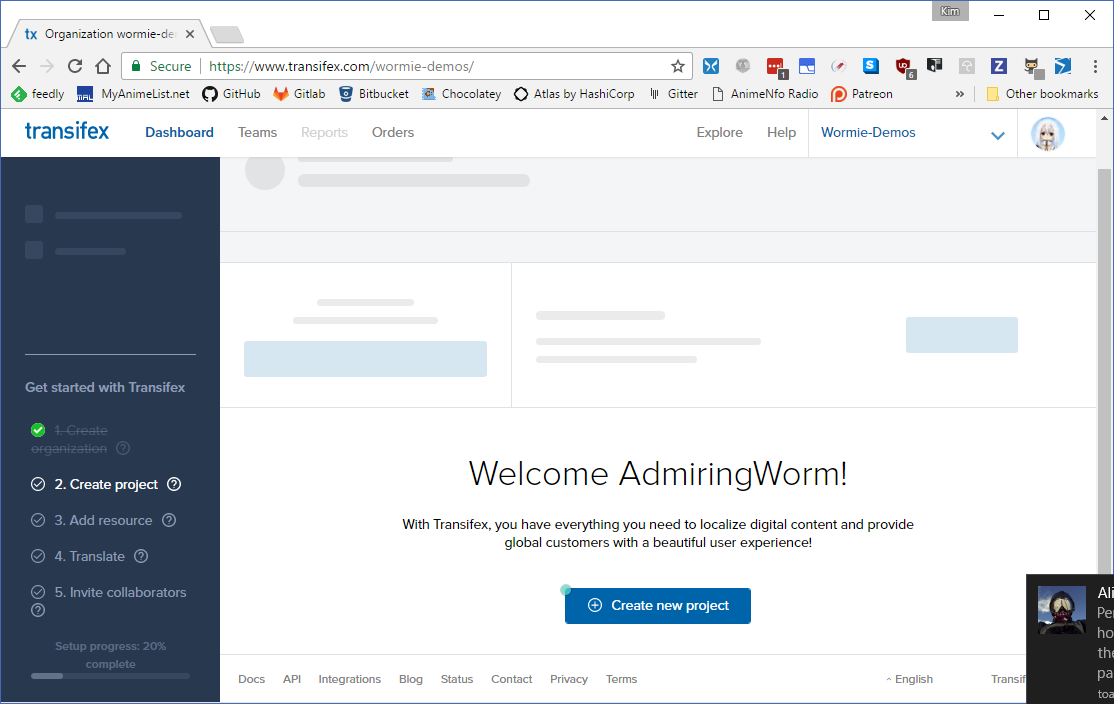
Task: Click help icon next to Translate
Action: click(x=141, y=556)
